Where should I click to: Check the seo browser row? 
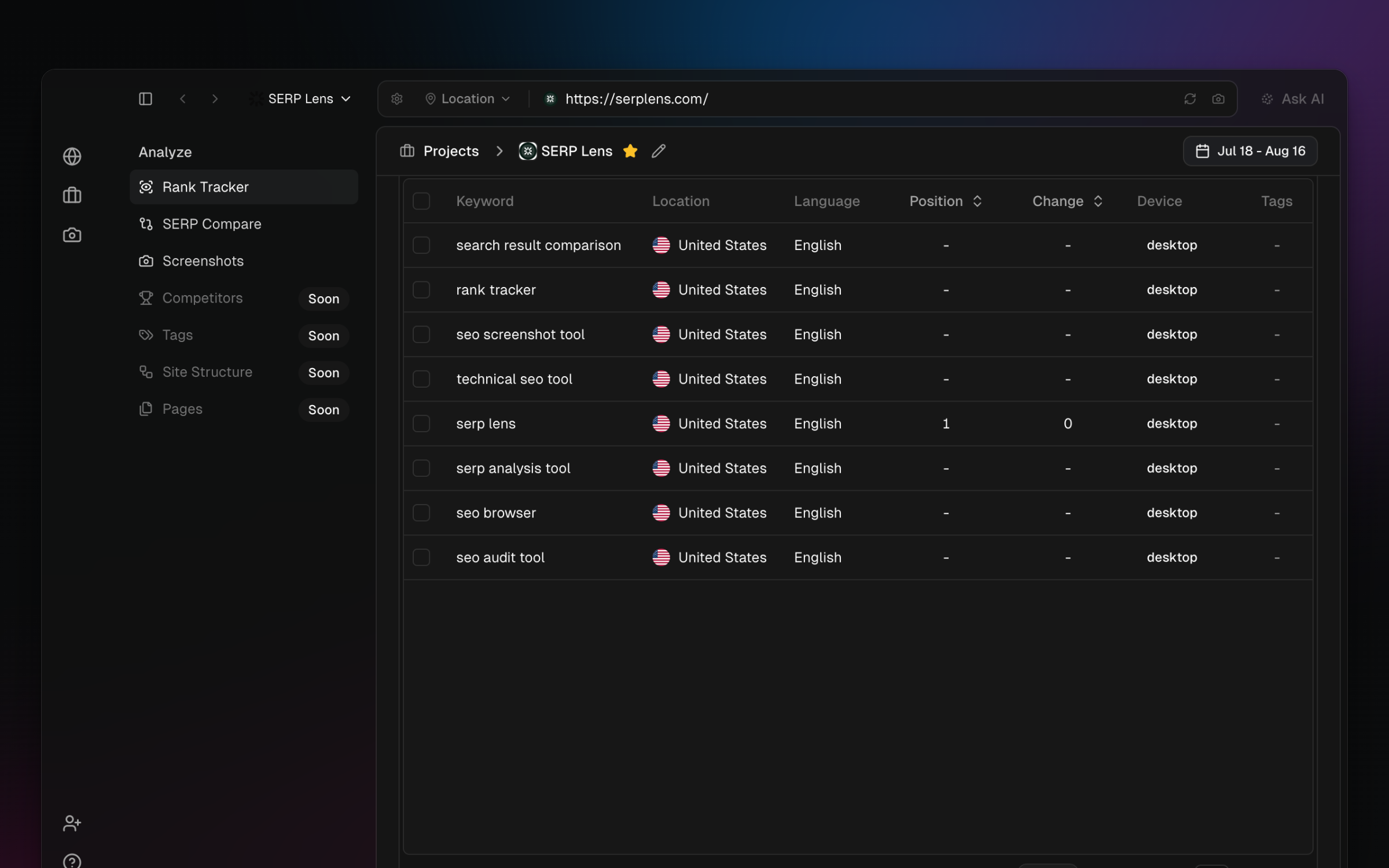click(421, 513)
